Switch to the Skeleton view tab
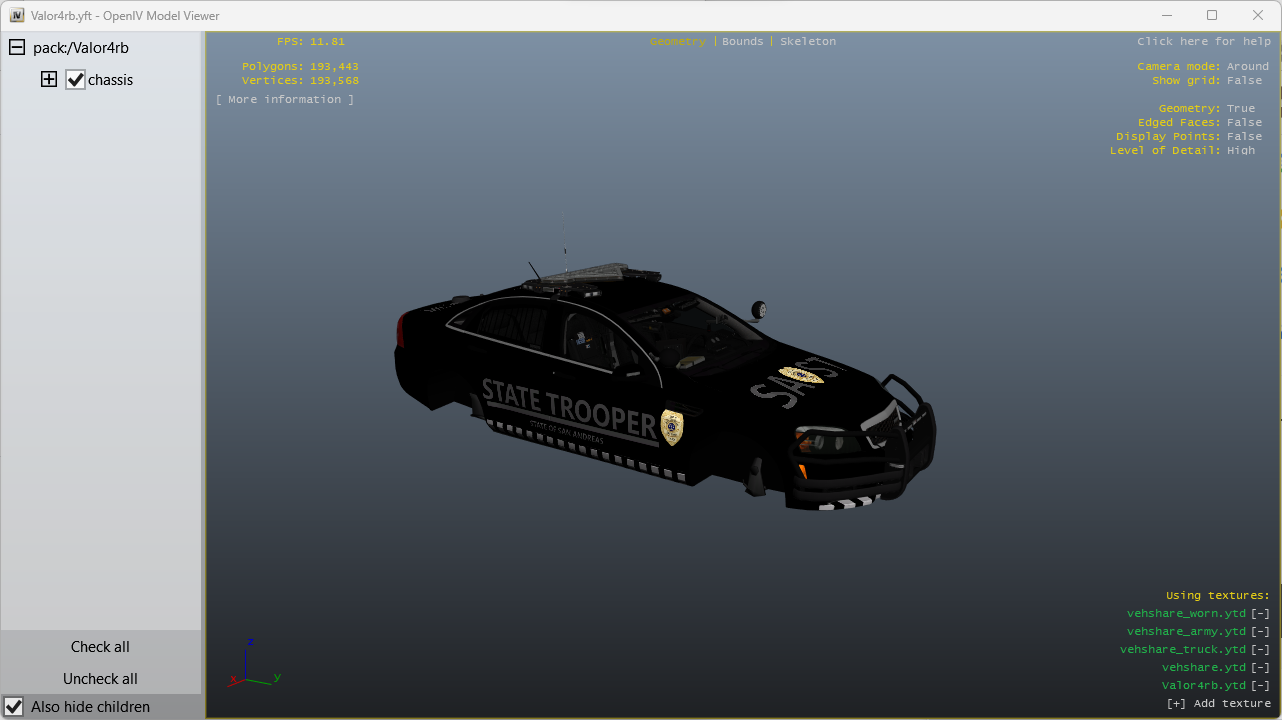Image resolution: width=1282 pixels, height=720 pixels. click(x=807, y=42)
